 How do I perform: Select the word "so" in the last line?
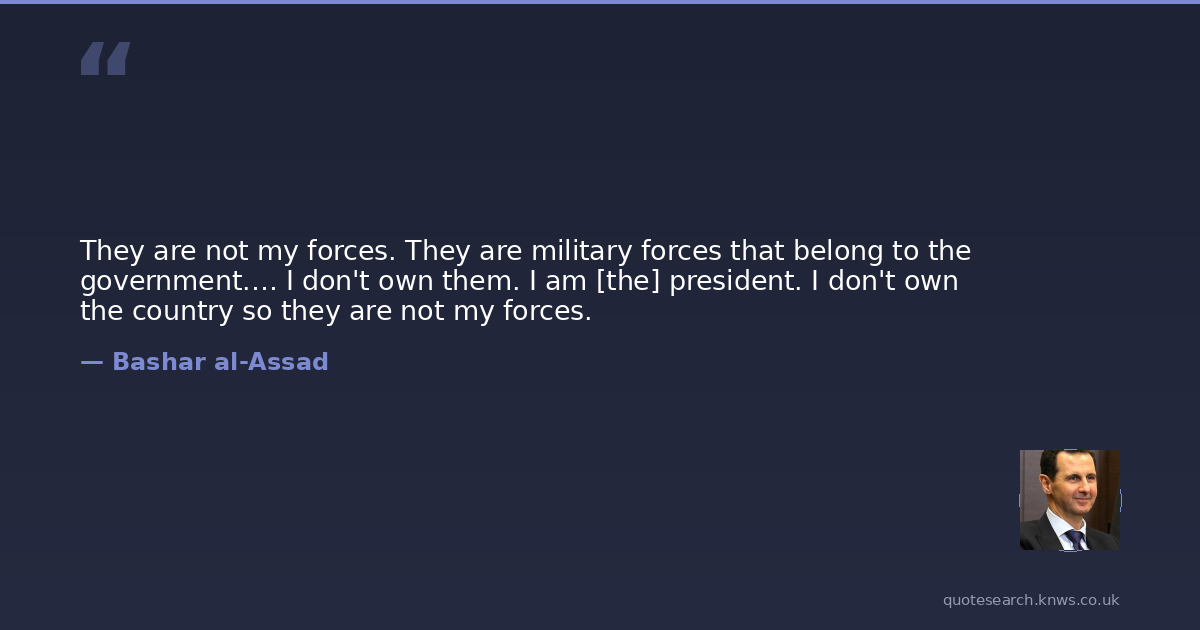[257, 311]
